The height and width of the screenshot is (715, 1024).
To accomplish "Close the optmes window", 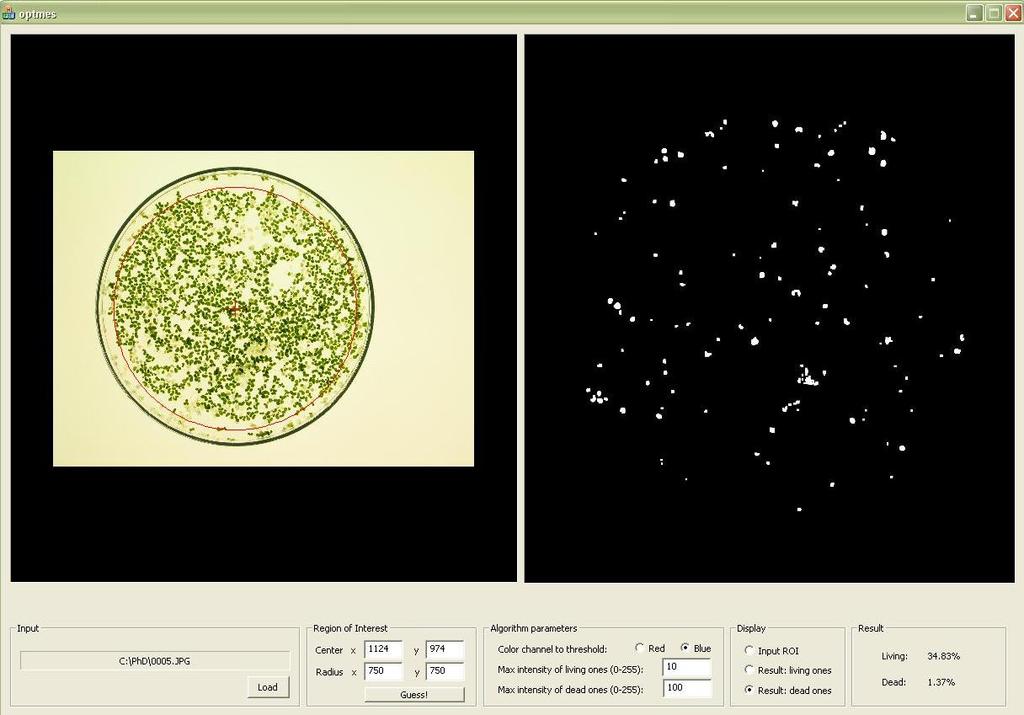I will (x=1013, y=13).
